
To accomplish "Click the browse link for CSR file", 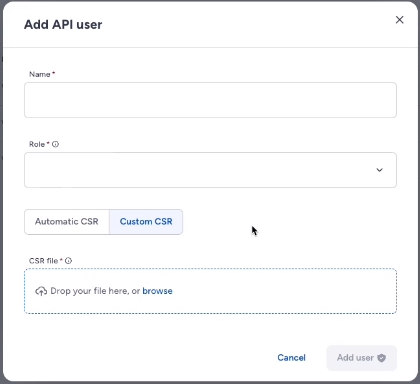I will [x=157, y=291].
